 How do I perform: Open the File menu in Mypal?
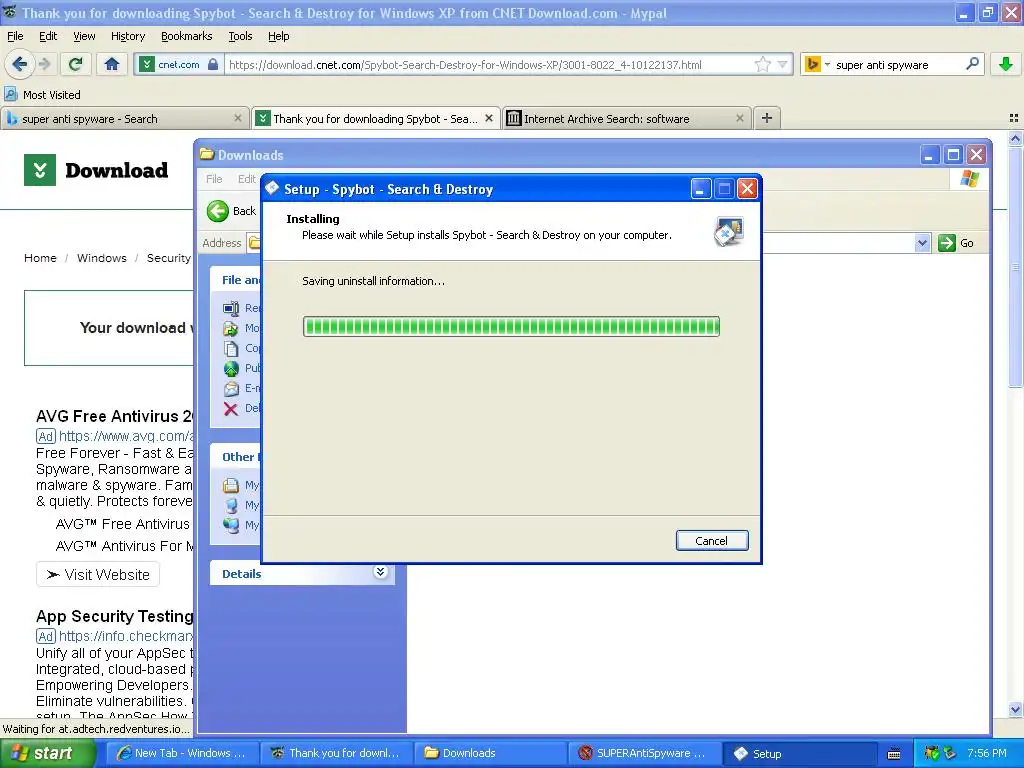(x=15, y=36)
